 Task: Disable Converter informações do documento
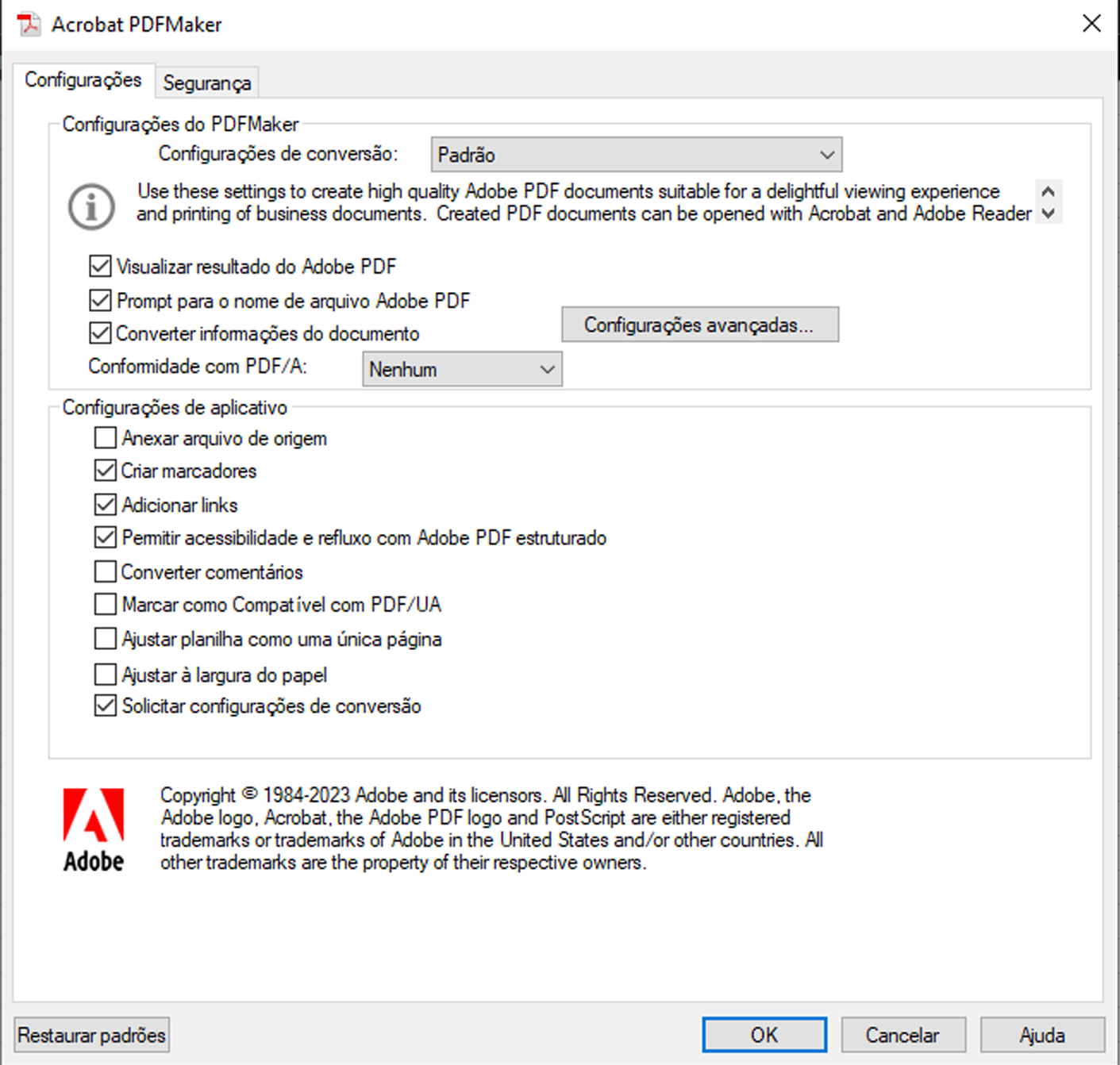(x=99, y=333)
